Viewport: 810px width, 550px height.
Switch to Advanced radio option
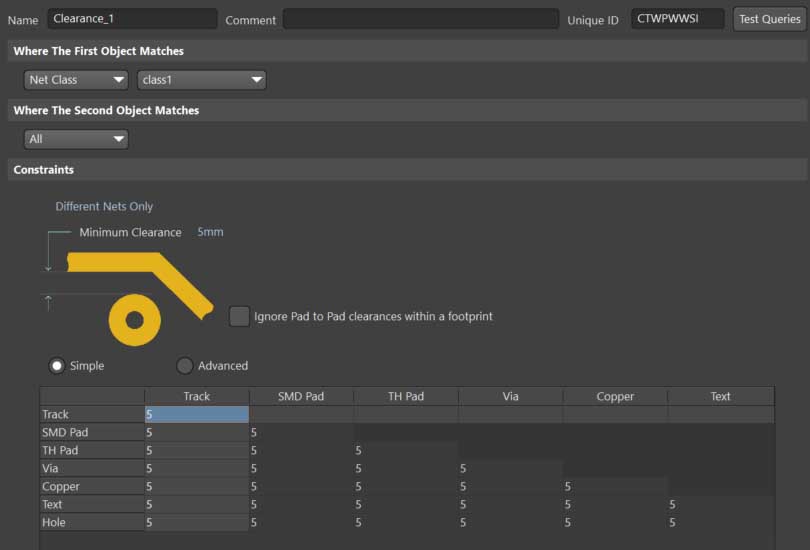click(185, 366)
